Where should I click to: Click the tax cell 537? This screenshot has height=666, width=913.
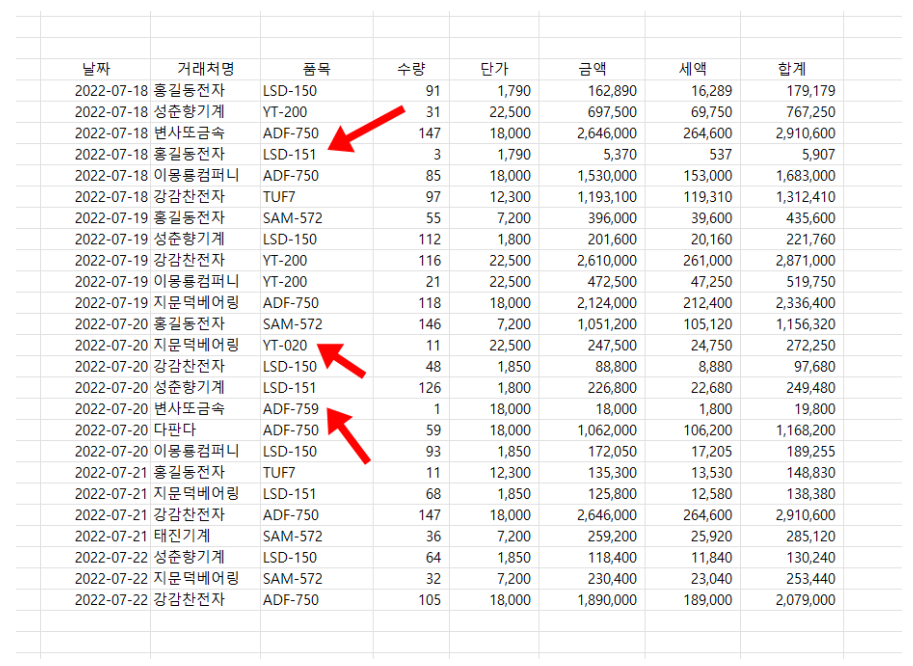692,154
